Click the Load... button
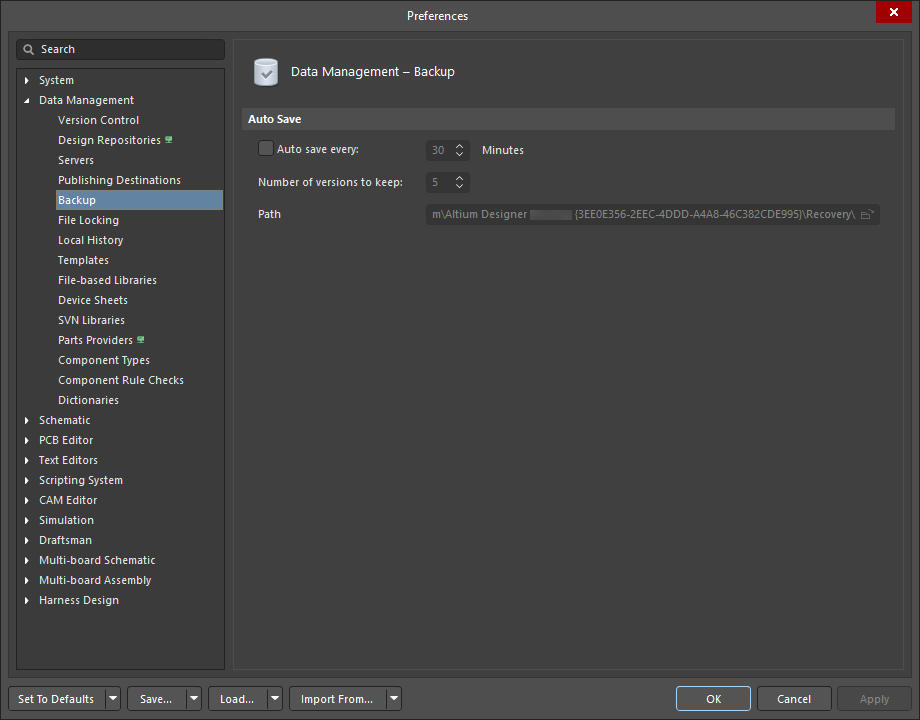The image size is (920, 720). click(x=237, y=699)
